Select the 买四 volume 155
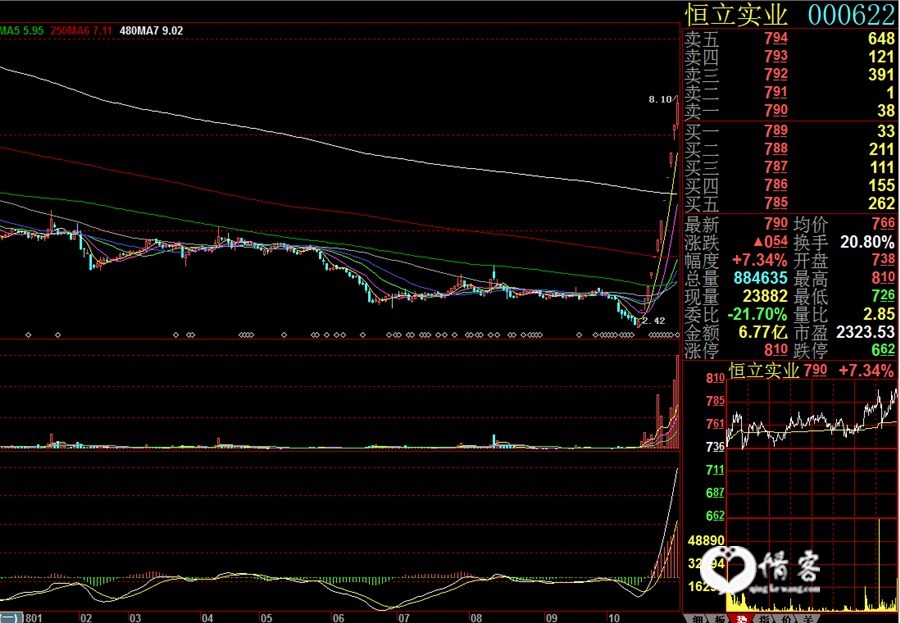 pos(882,185)
